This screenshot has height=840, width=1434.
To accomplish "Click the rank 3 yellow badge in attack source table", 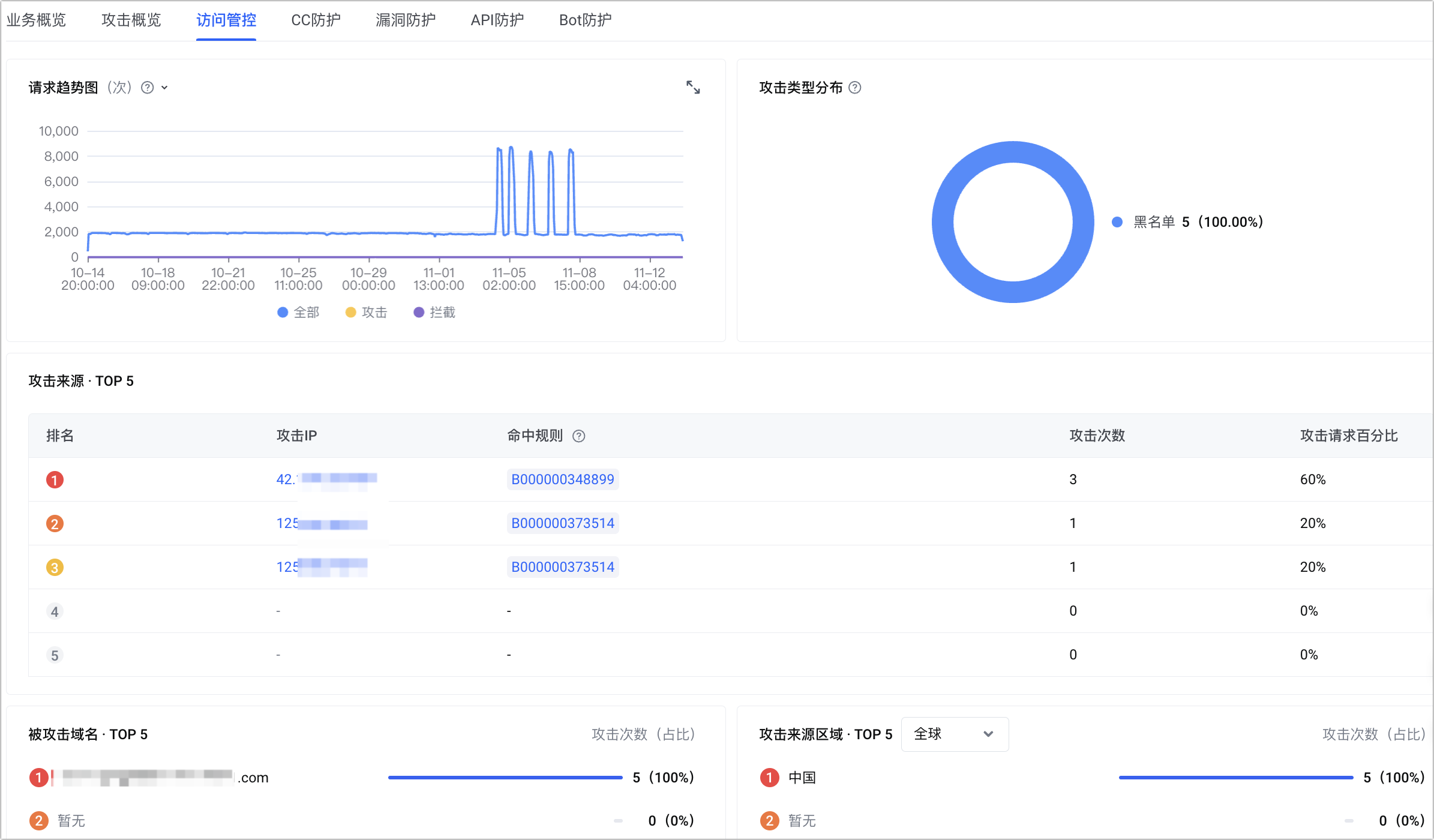I will coord(55,567).
